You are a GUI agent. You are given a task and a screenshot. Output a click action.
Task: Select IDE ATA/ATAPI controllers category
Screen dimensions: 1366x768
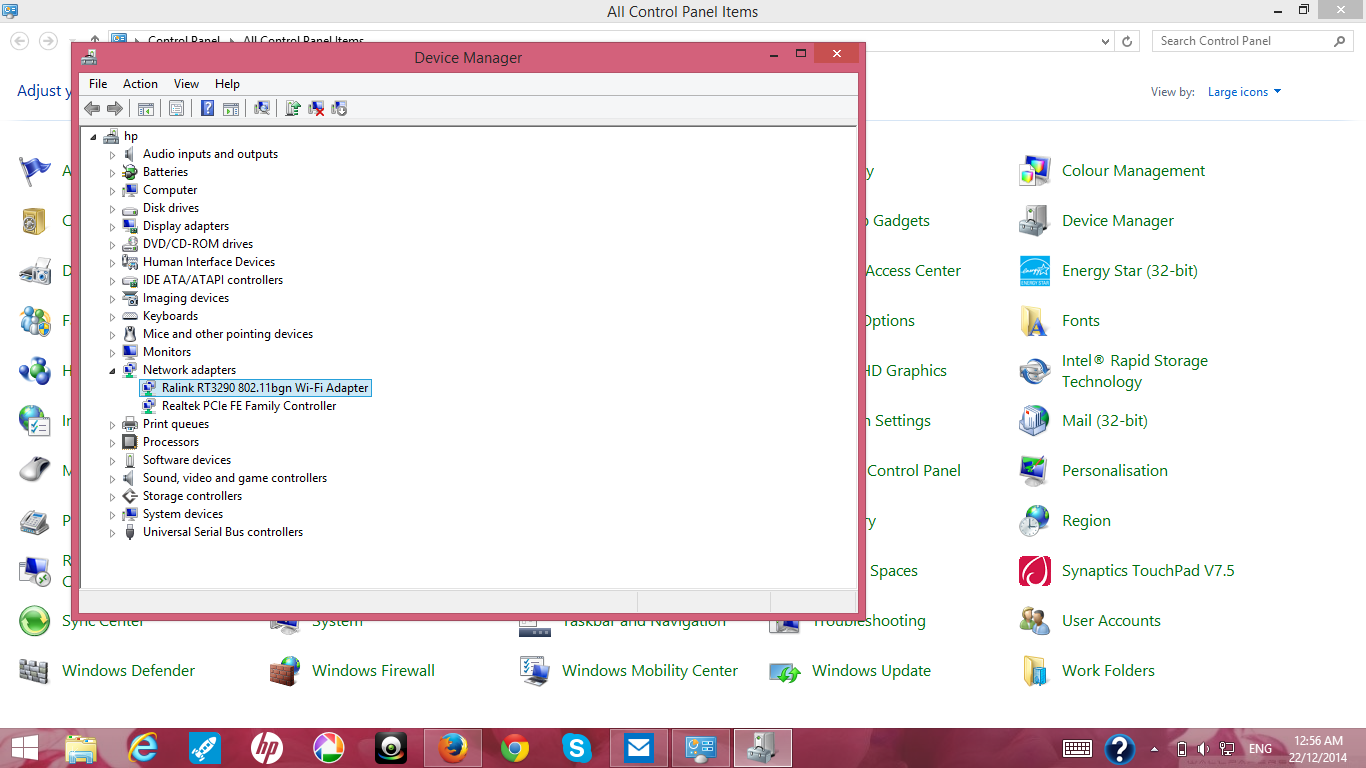click(x=213, y=280)
